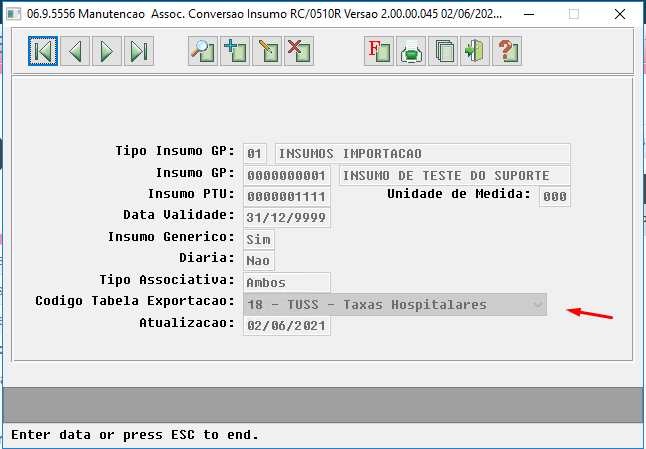Click the 'Tipo Associativa:' label

167,280
